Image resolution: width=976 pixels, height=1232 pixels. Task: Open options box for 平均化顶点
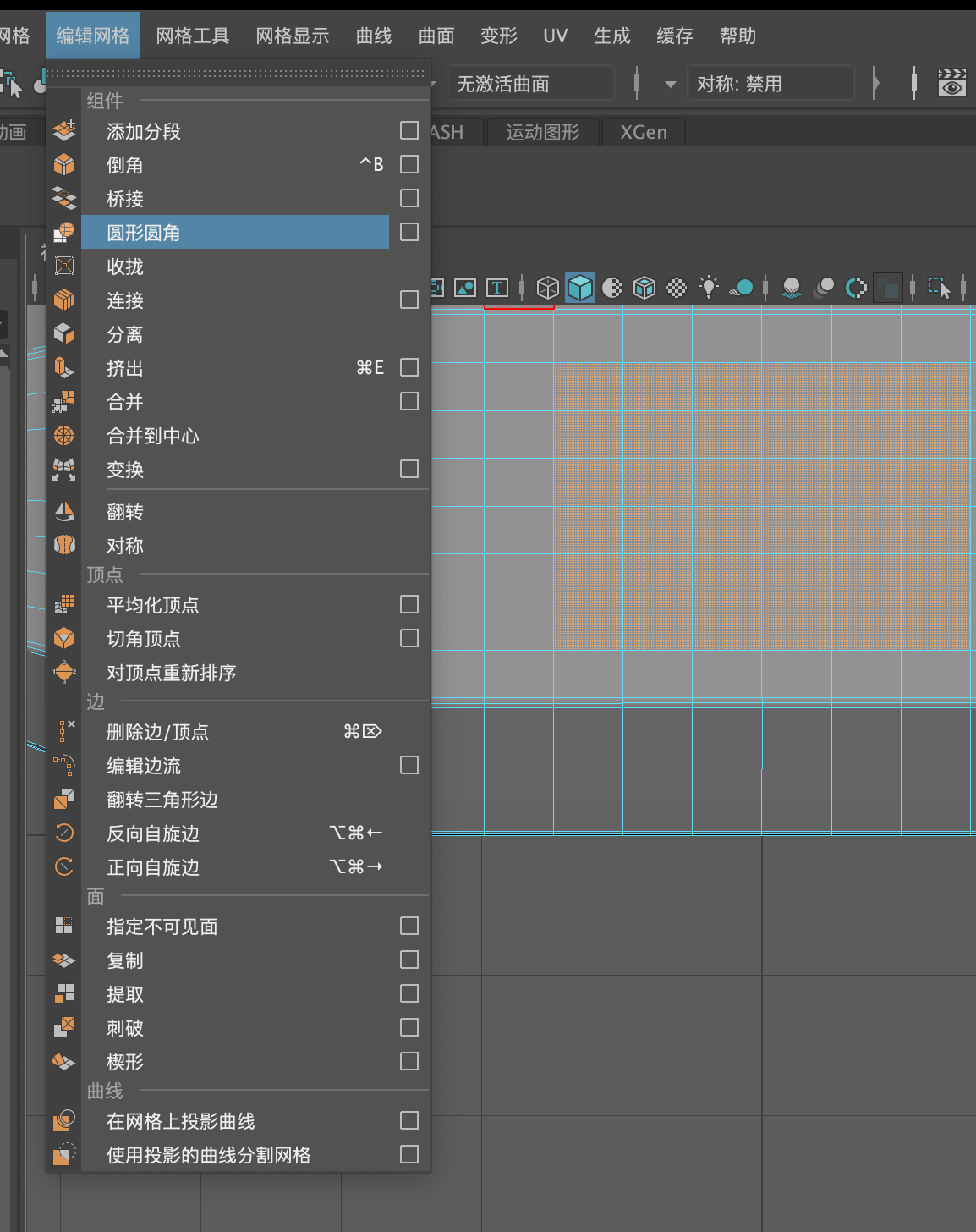pos(409,604)
